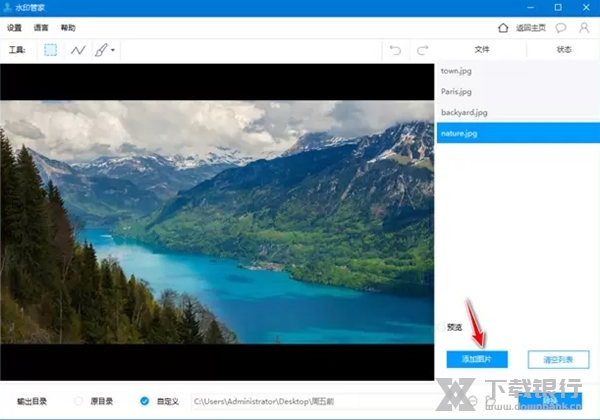Viewport: 600px width, 420px height.
Task: Select town.jpg in the file list
Action: [456, 72]
